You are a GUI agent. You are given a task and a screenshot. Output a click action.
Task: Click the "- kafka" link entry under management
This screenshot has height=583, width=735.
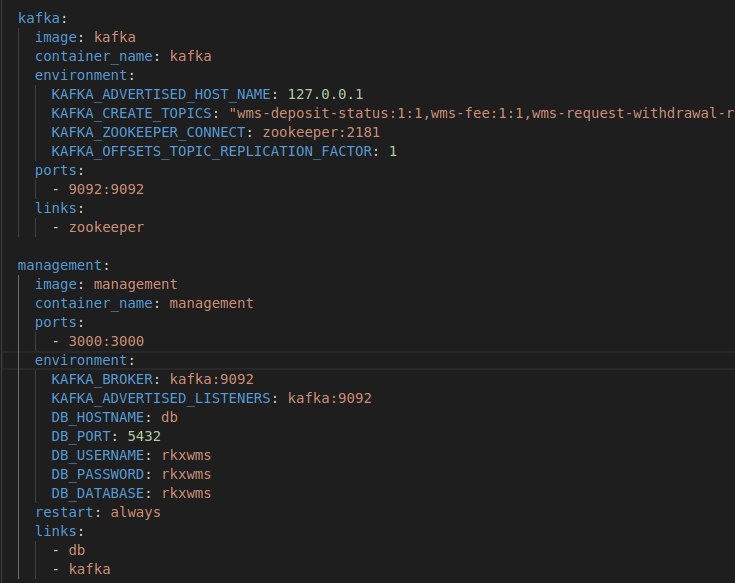click(x=81, y=569)
